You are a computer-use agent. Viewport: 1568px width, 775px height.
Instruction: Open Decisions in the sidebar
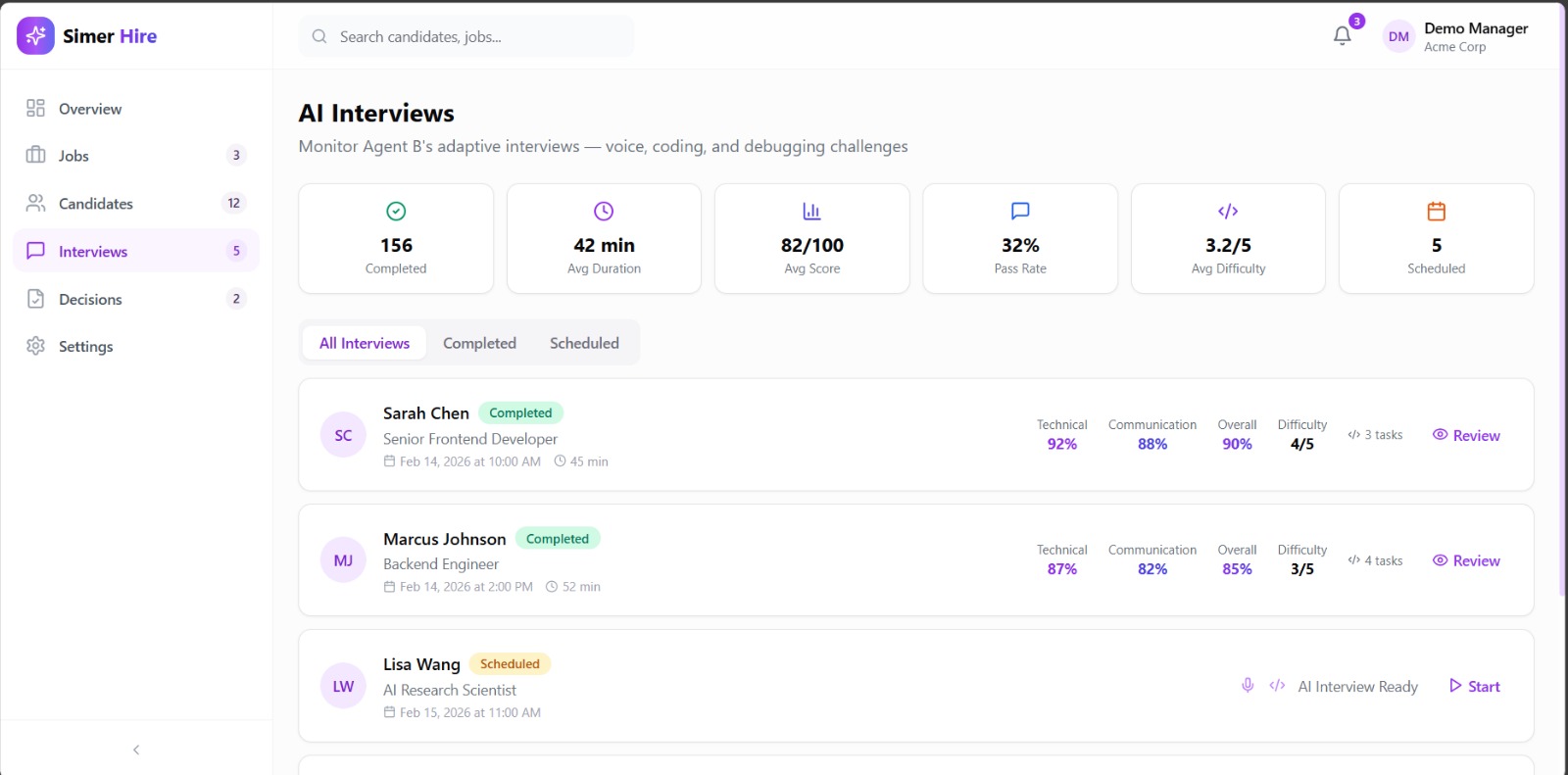tap(136, 299)
